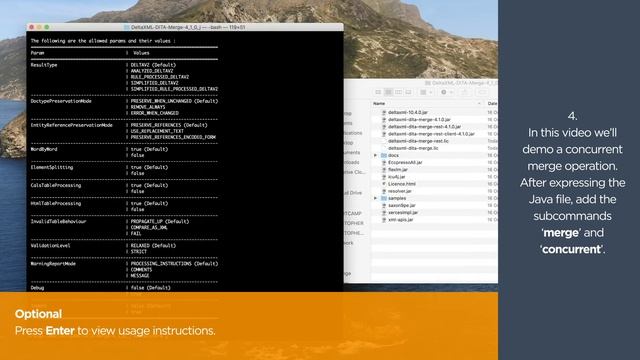Click the jar icon beside icu4j.jar

coord(384,177)
